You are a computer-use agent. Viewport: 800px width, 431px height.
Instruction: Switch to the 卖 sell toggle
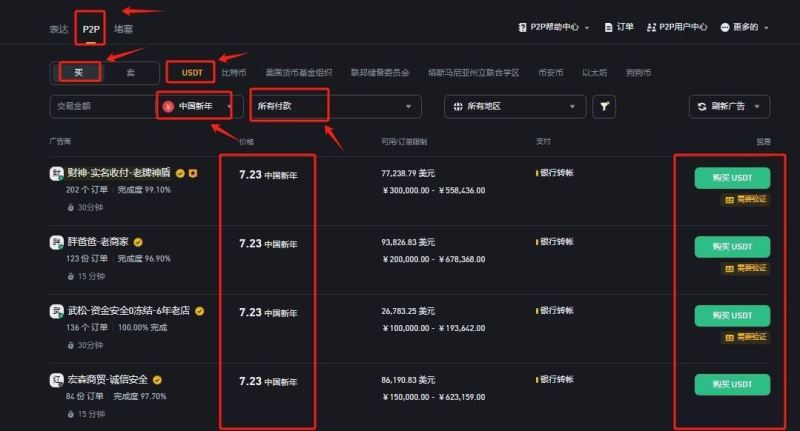pos(131,72)
